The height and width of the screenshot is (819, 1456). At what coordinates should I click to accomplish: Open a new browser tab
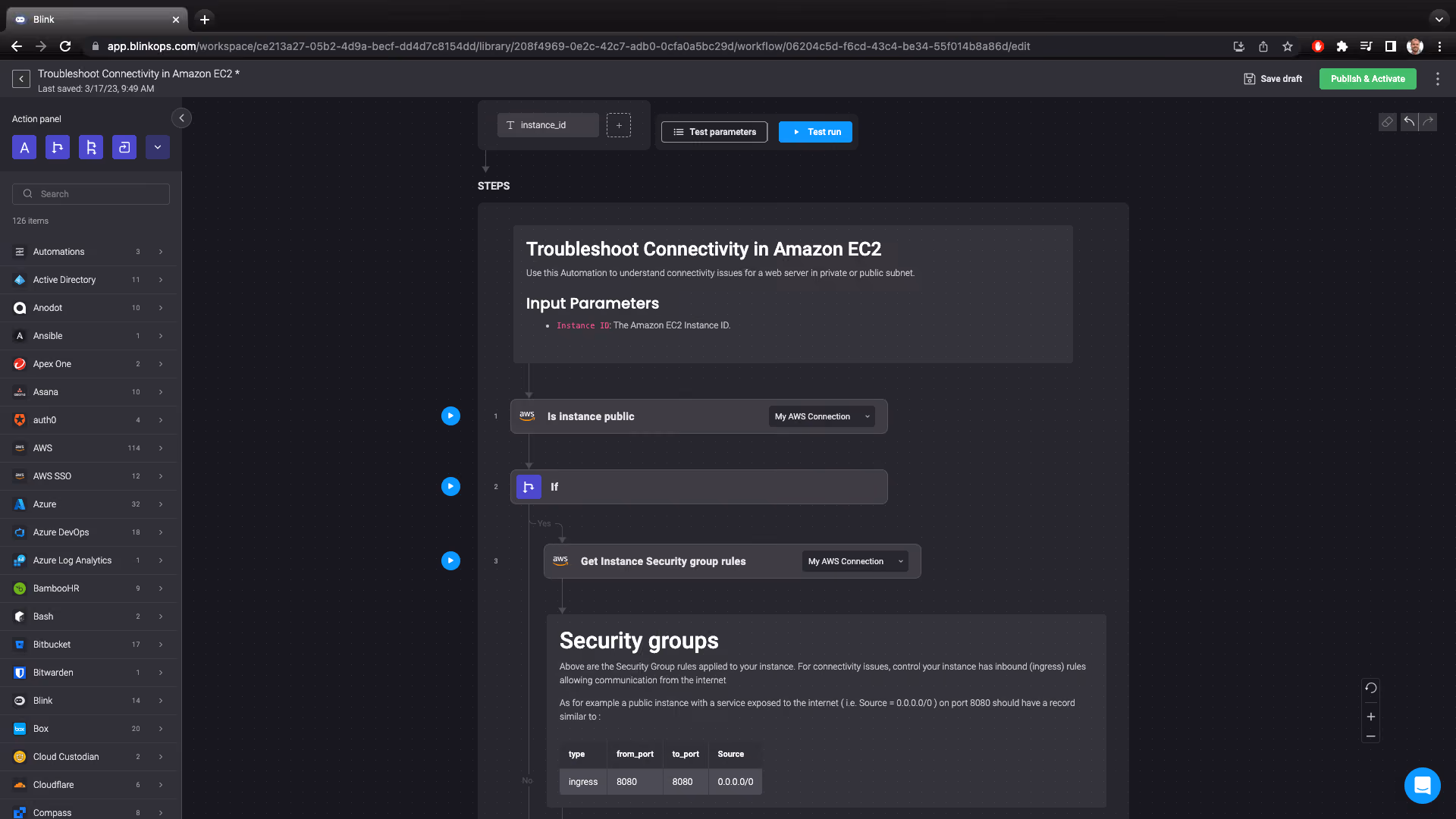tap(204, 20)
